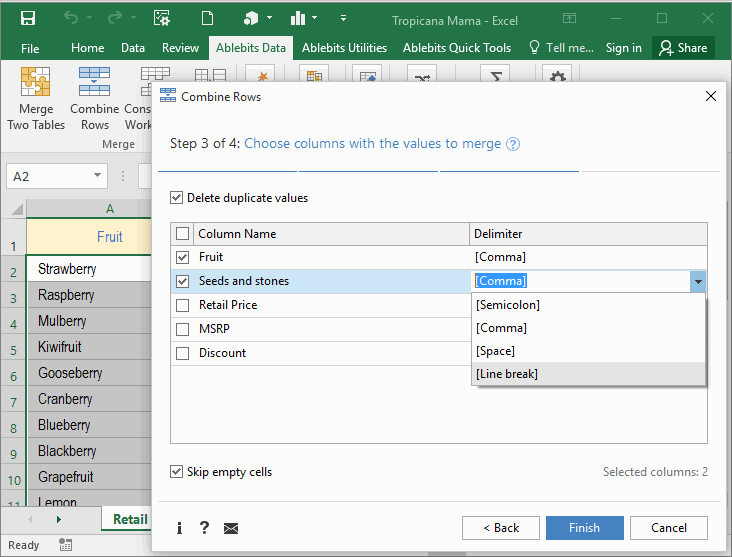
Task: Open dropdown arrow next to chart icon
Action: 315,18
